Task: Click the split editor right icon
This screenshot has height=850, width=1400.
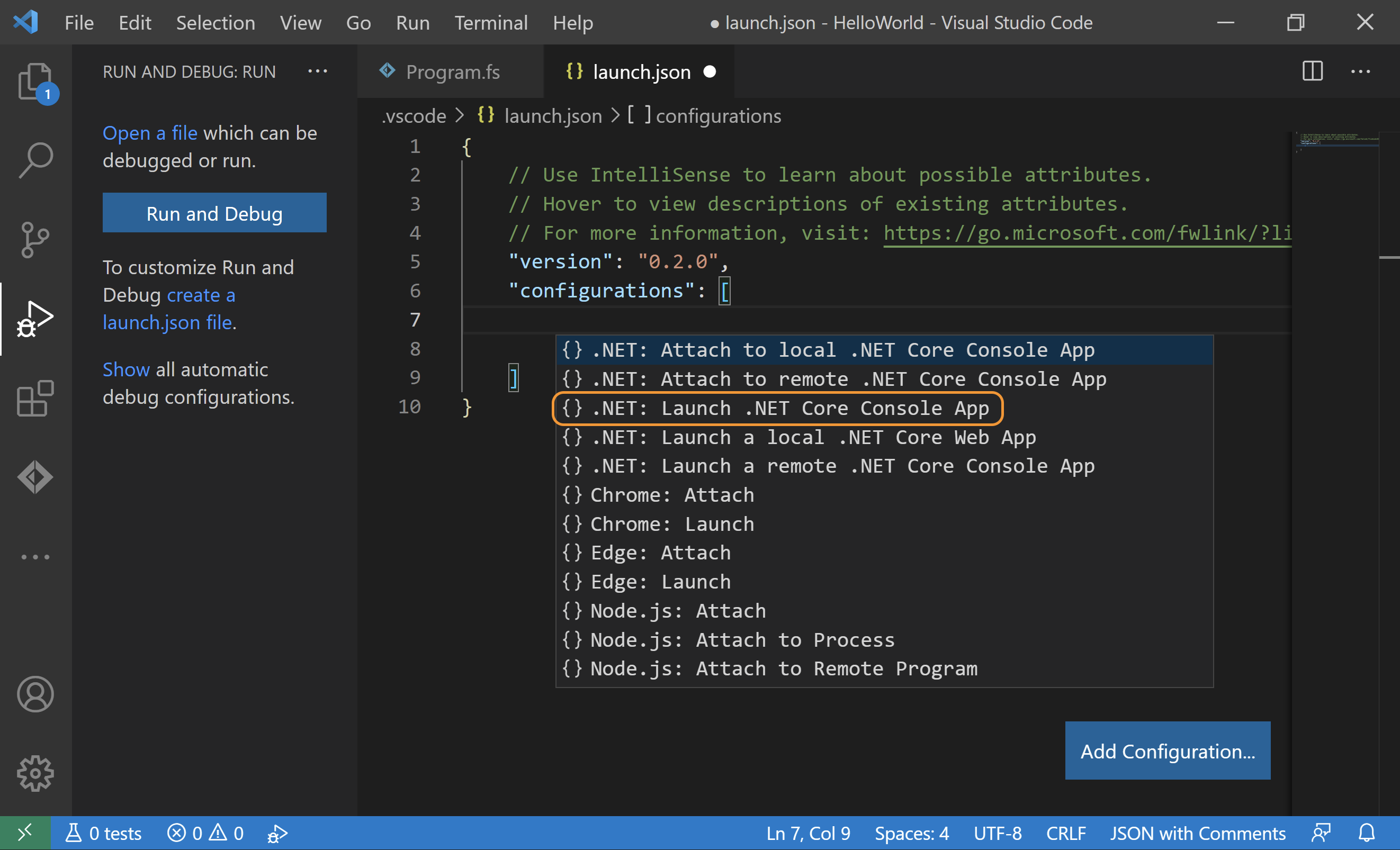Action: pyautogui.click(x=1312, y=71)
